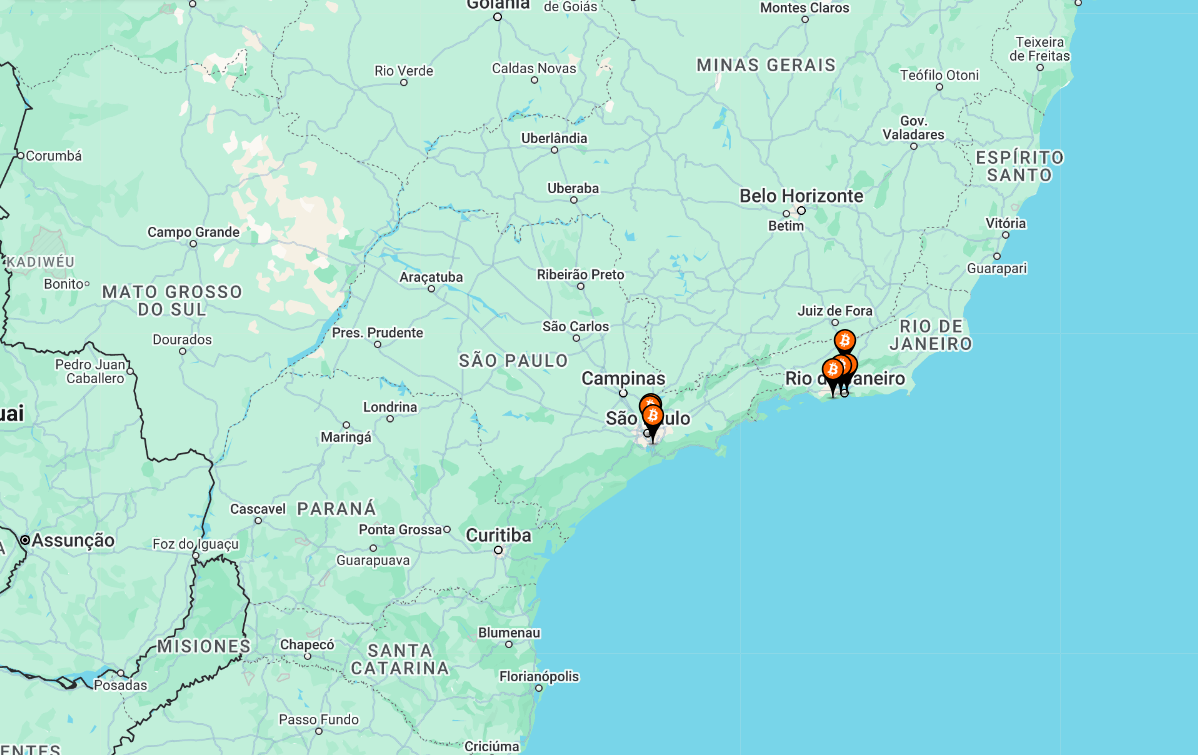Click the Blumenau city label
Image resolution: width=1198 pixels, height=755 pixels.
509,633
